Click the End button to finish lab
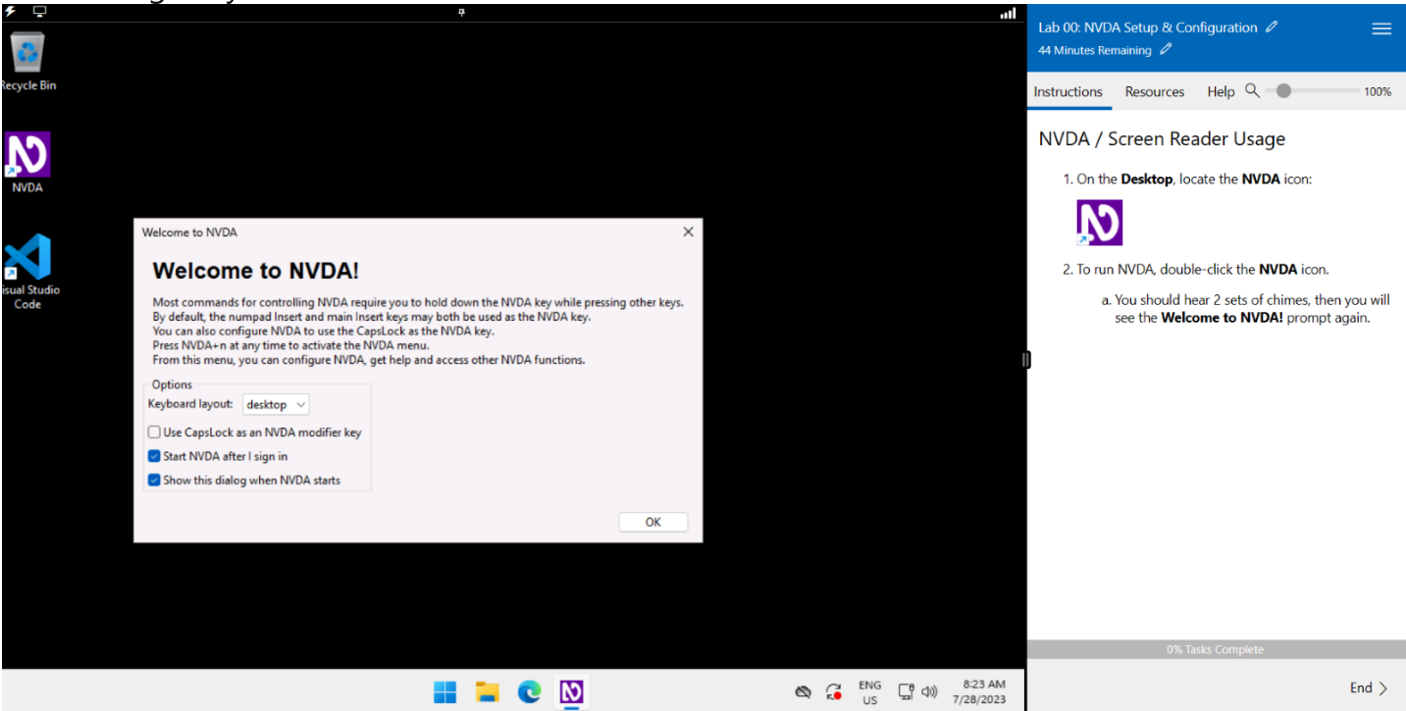This screenshot has width=1406, height=711. click(1368, 688)
